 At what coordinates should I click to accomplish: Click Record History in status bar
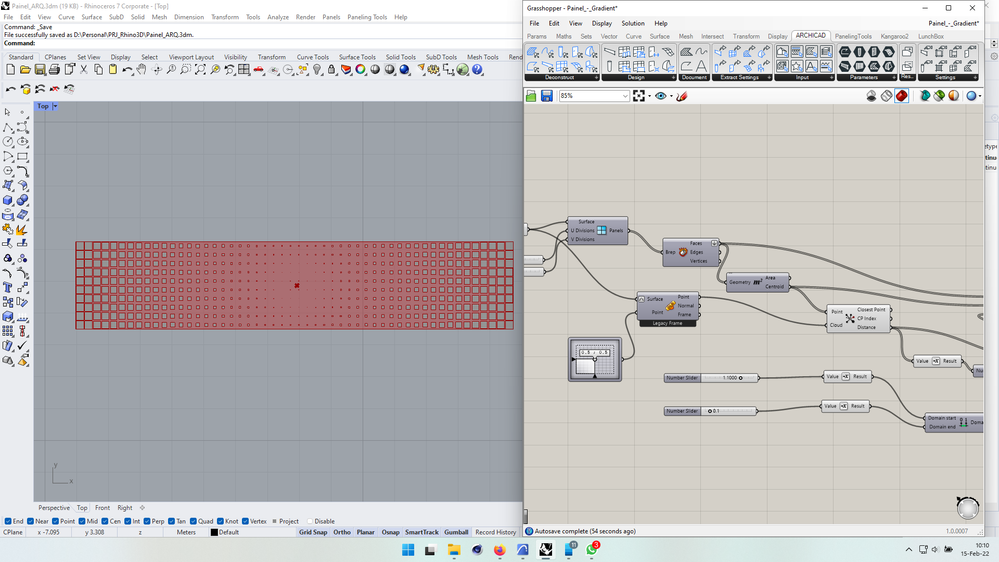click(495, 532)
